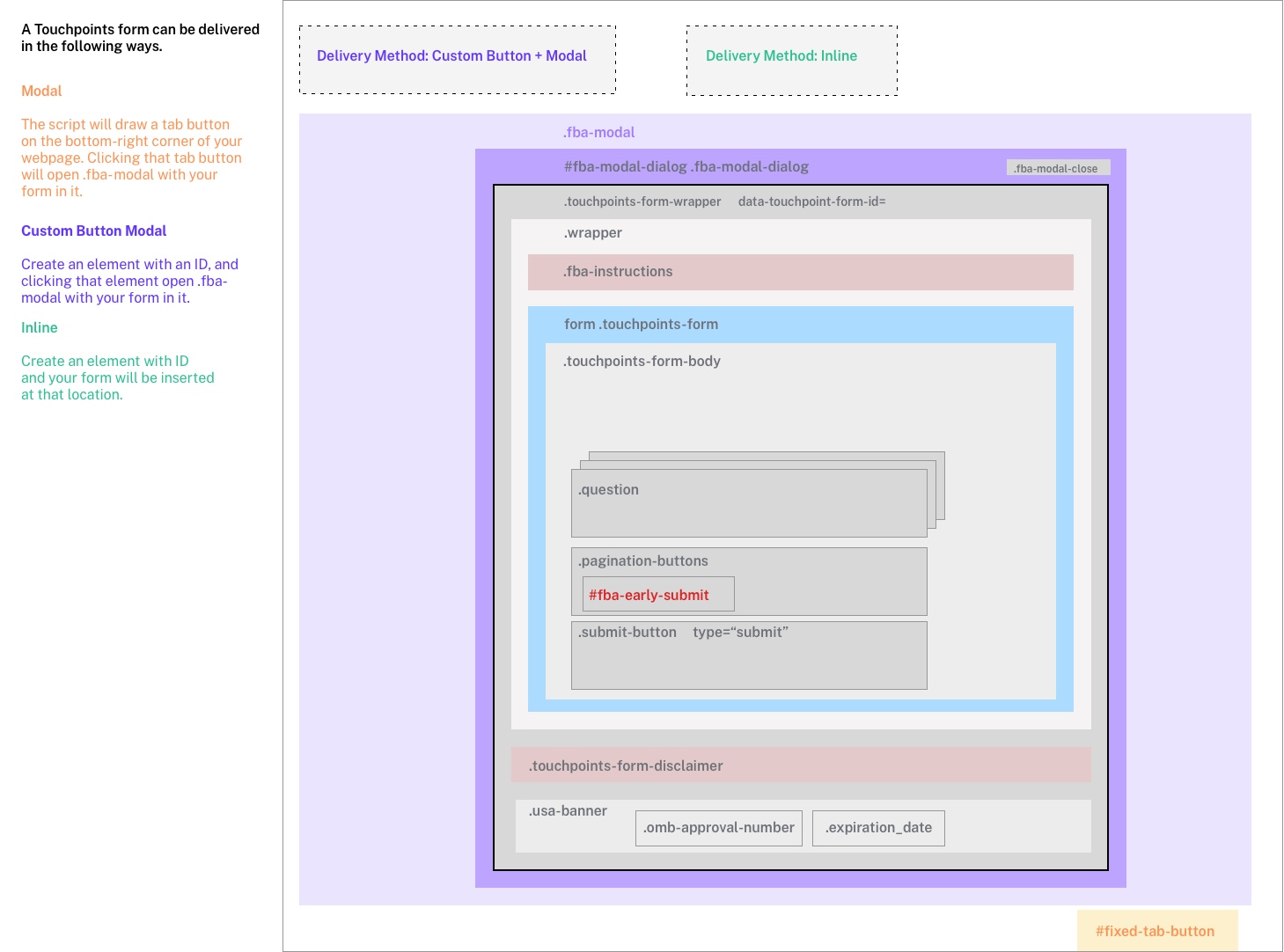The height and width of the screenshot is (952, 1284).
Task: Click the 'Custom Button Modal' heading
Action: [x=93, y=231]
